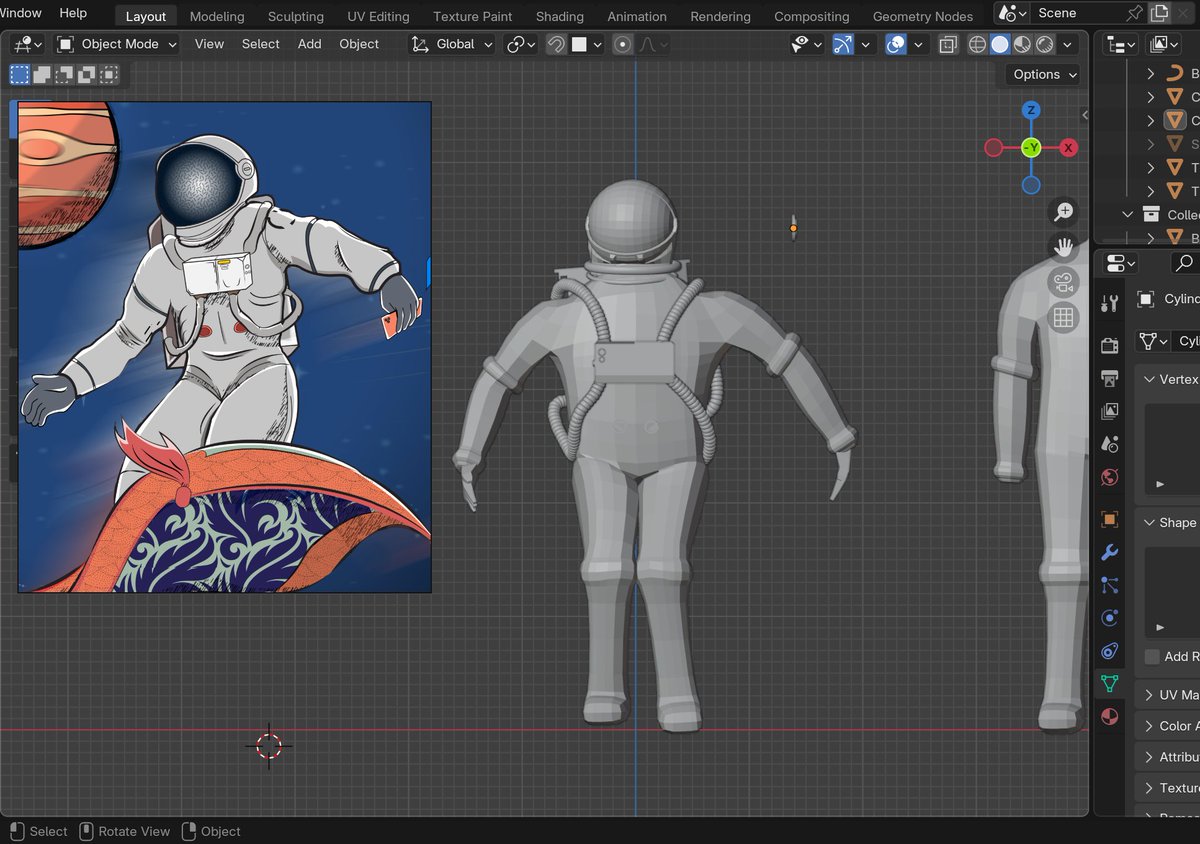Enable Wireframe viewport shading

pos(977,44)
